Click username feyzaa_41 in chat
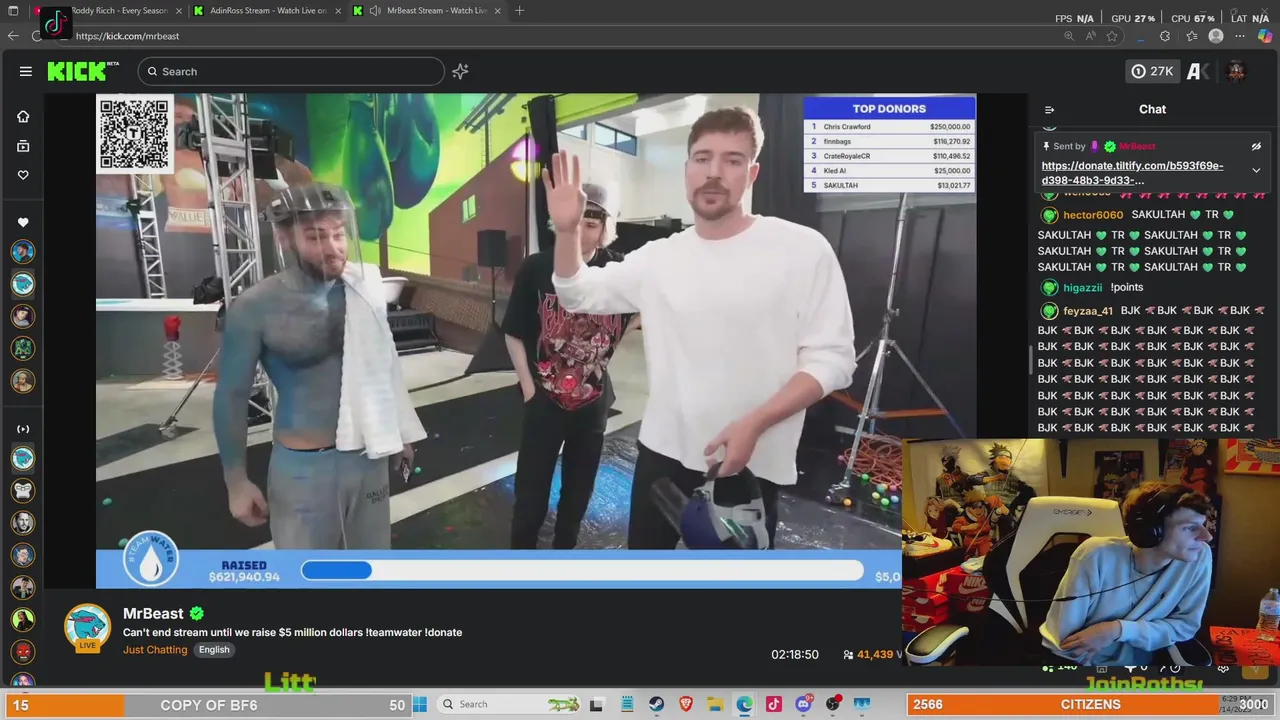Image resolution: width=1280 pixels, height=720 pixels. click(x=1088, y=311)
